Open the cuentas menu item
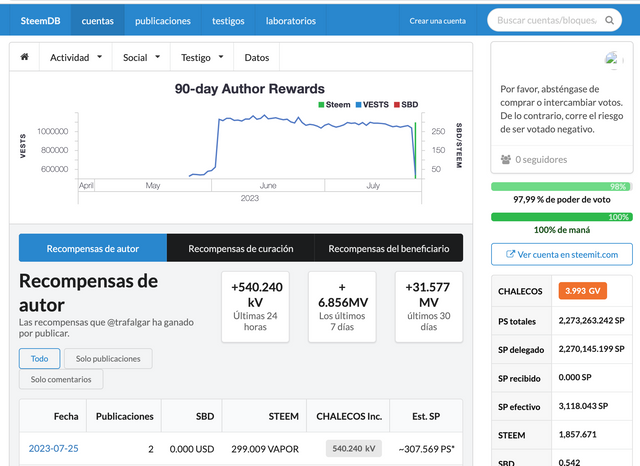The image size is (640, 466). click(98, 21)
